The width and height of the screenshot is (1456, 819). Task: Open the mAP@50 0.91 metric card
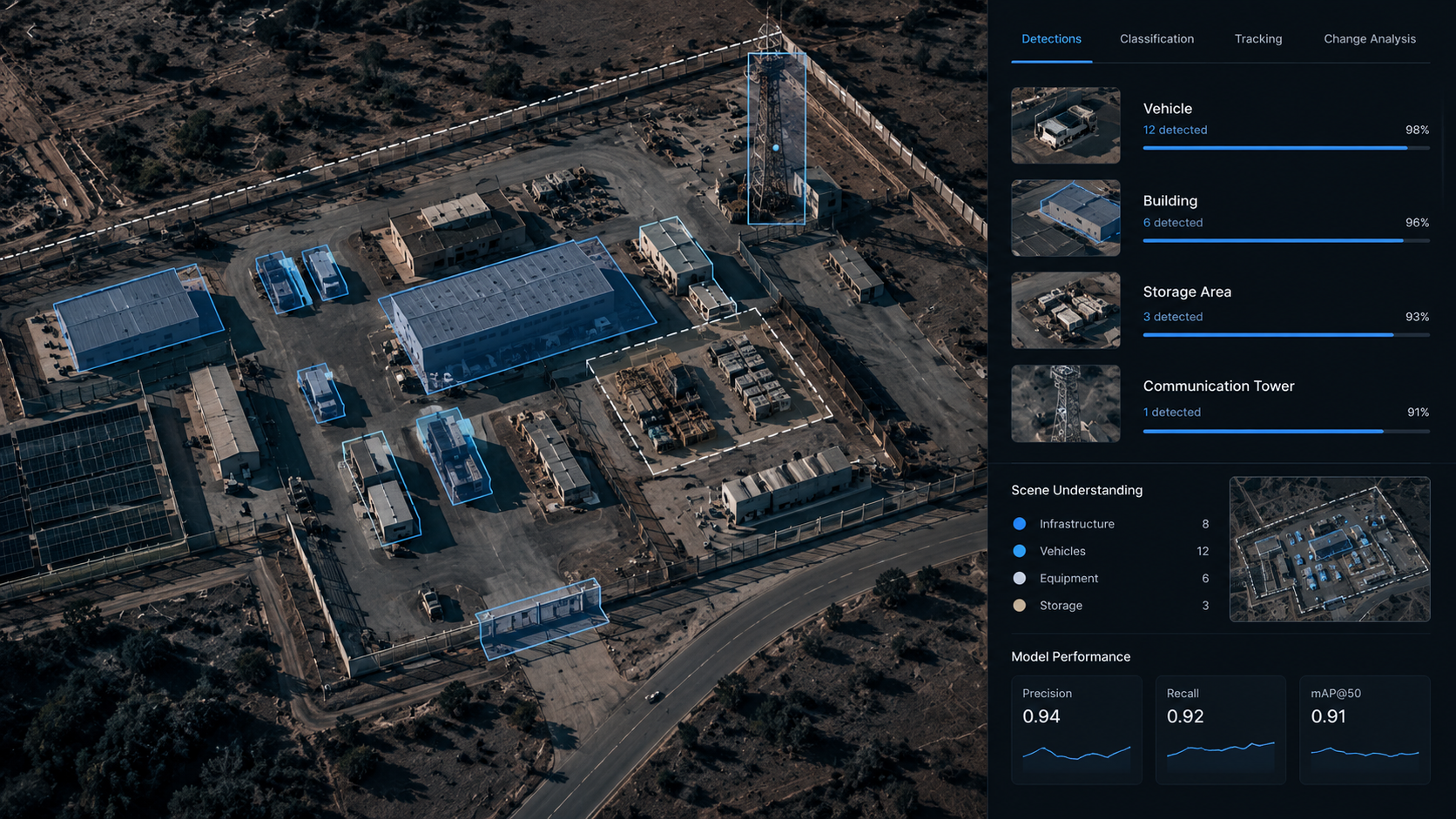(x=1365, y=730)
